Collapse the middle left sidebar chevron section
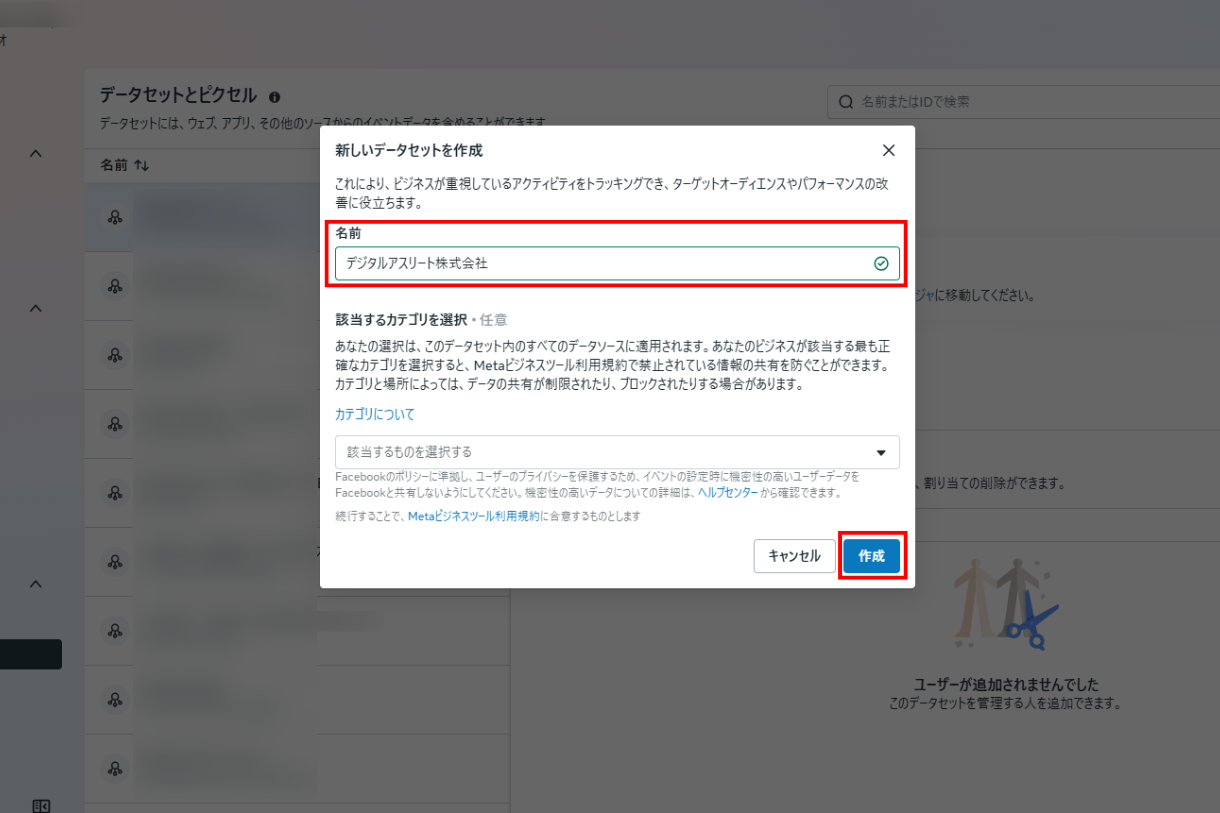Screen dimensions: 1220x813 [36, 308]
